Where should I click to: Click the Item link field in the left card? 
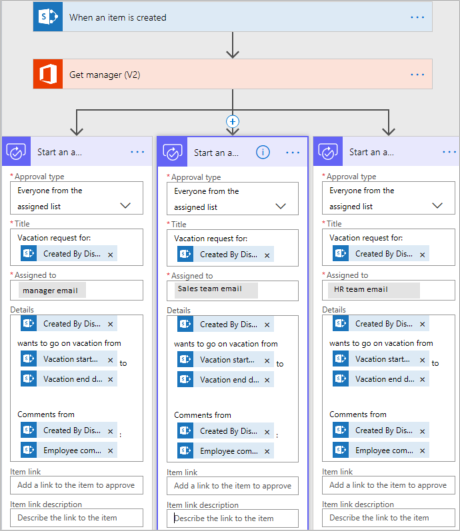pos(77,485)
